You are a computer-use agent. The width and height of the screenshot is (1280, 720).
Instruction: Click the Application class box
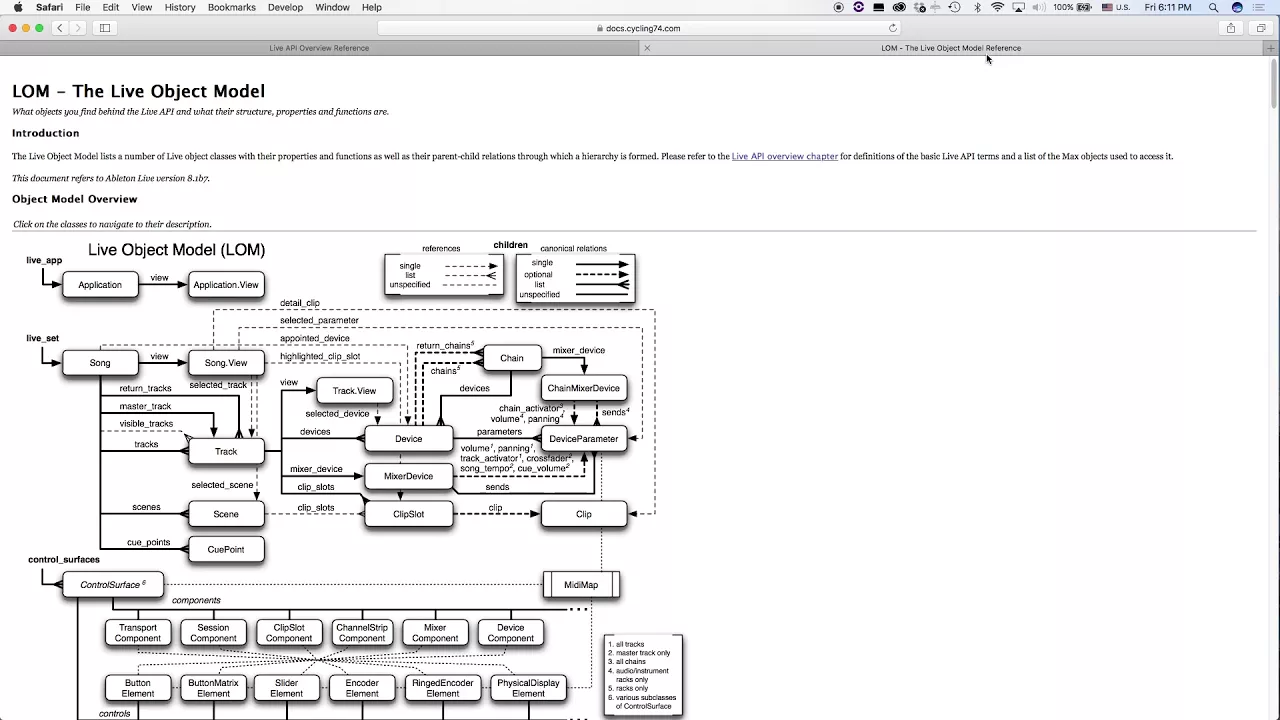click(x=100, y=285)
